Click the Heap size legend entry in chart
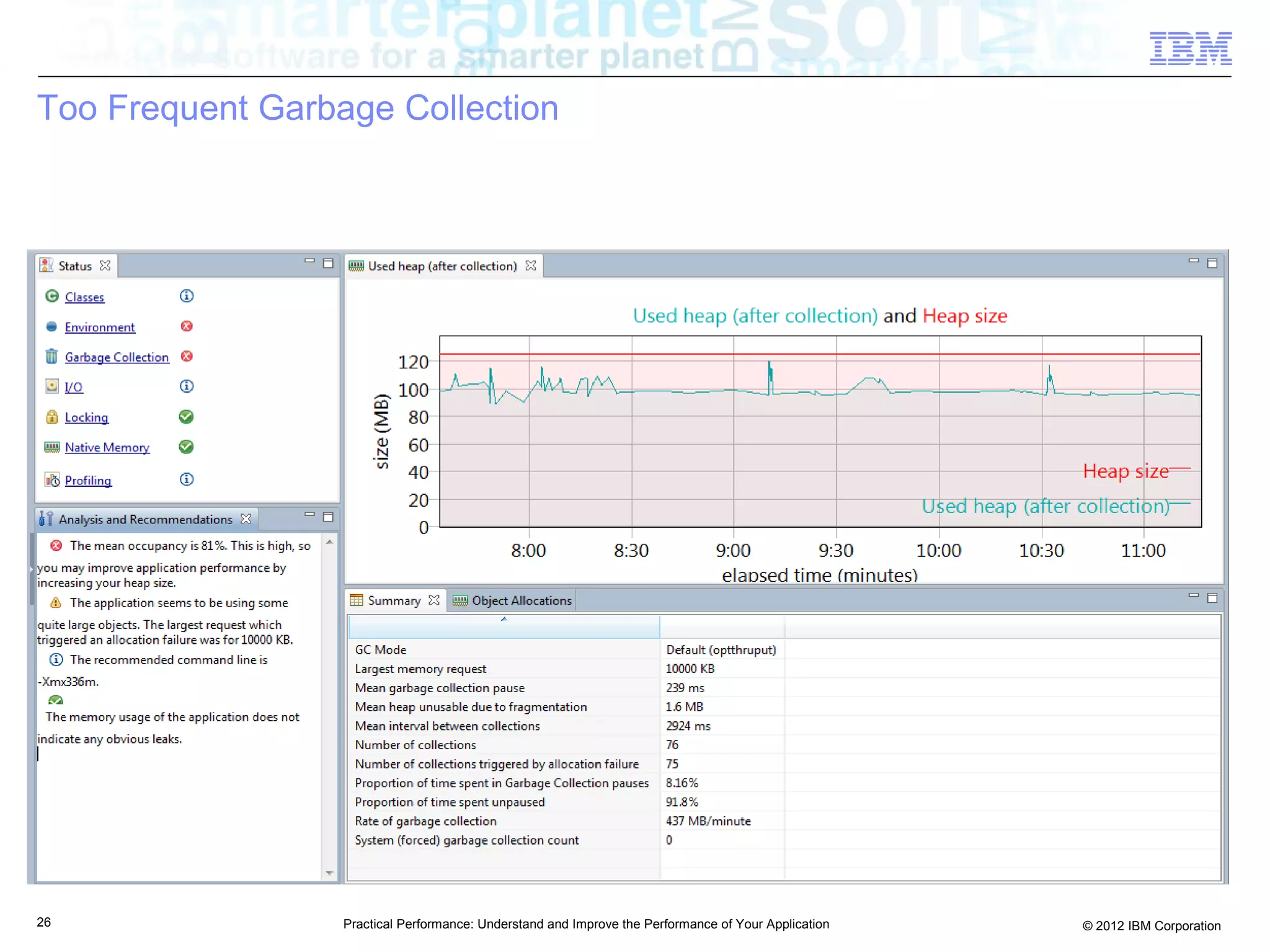Image resolution: width=1270 pixels, height=952 pixels. click(x=1136, y=471)
